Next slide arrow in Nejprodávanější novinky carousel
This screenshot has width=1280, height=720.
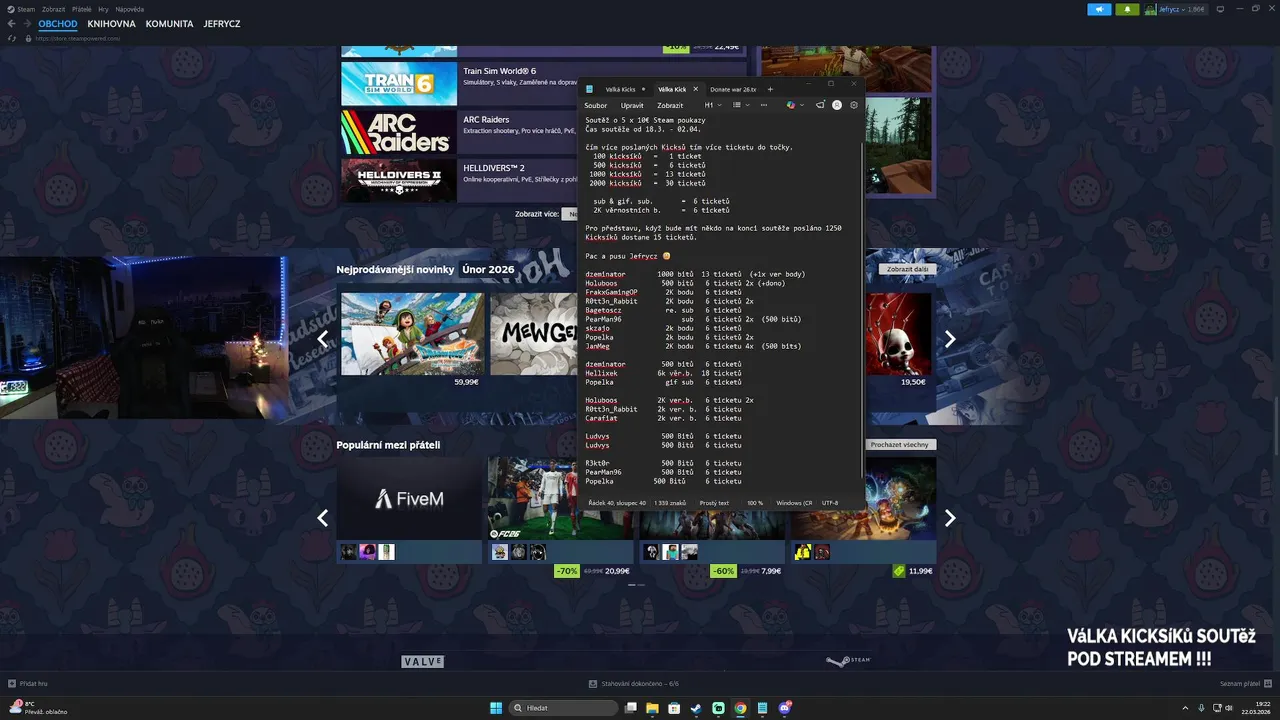coord(950,339)
